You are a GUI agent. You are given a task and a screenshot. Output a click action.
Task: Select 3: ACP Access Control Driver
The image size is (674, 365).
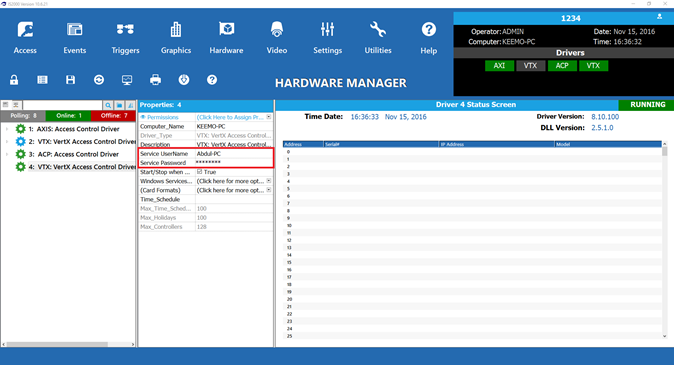(x=74, y=154)
